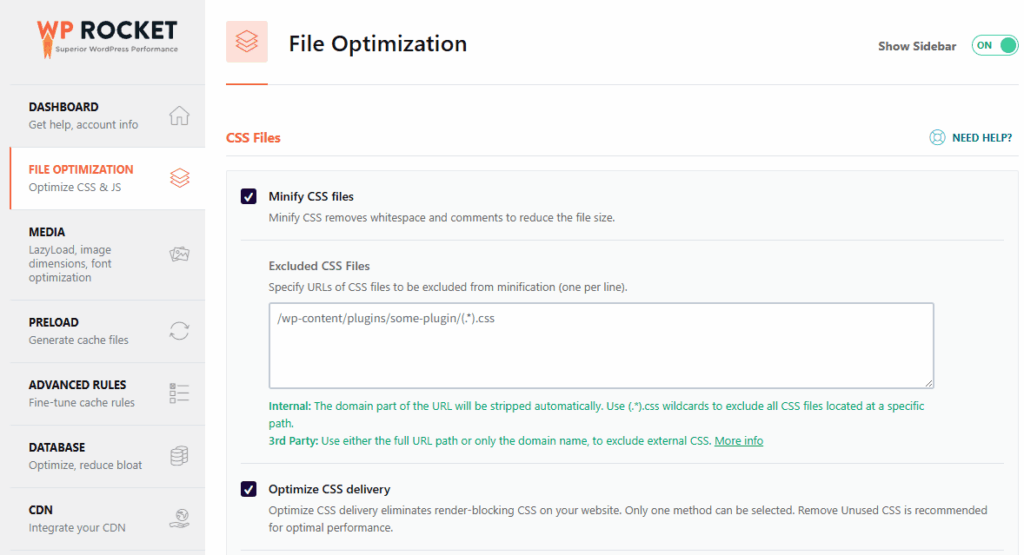Go to the Media settings section
The image size is (1024, 555).
(x=48, y=232)
